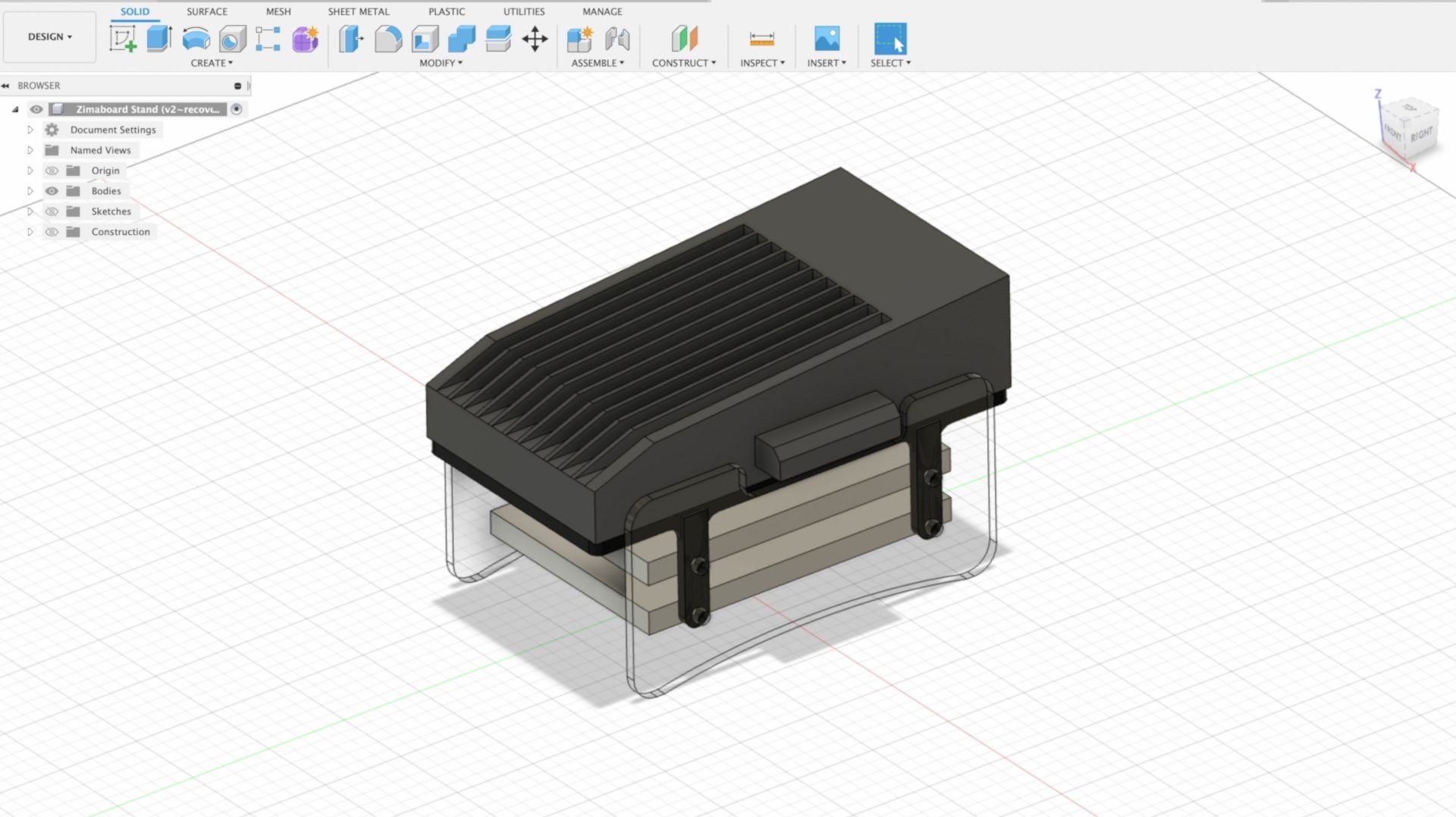Hide the Bodies folder visibility

click(x=52, y=191)
